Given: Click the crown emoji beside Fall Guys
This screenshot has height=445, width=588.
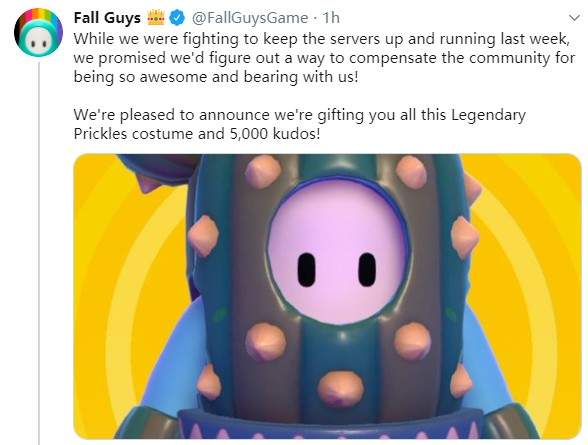Looking at the screenshot, I should pos(156,18).
